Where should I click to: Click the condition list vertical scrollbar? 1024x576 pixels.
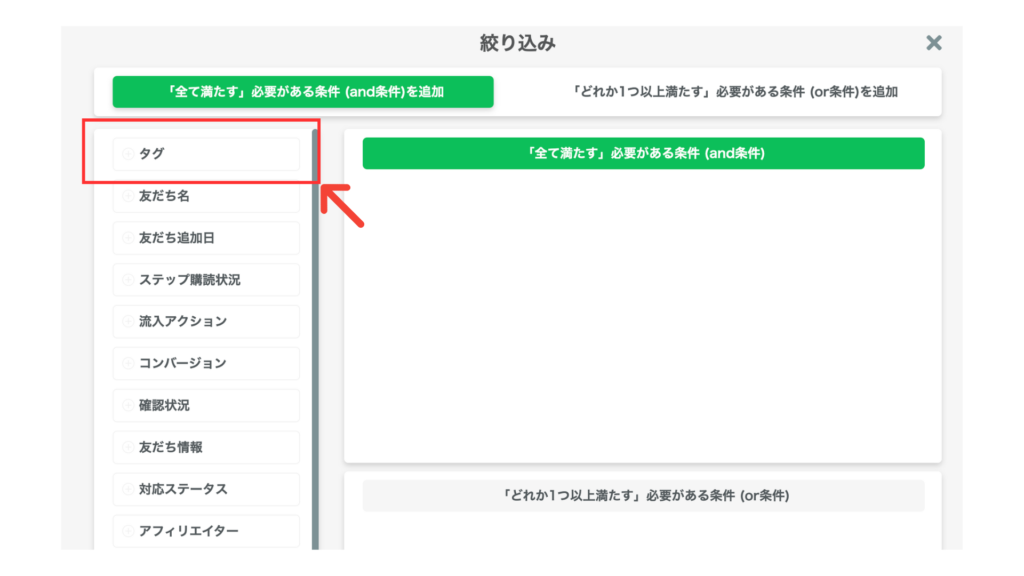[315, 340]
